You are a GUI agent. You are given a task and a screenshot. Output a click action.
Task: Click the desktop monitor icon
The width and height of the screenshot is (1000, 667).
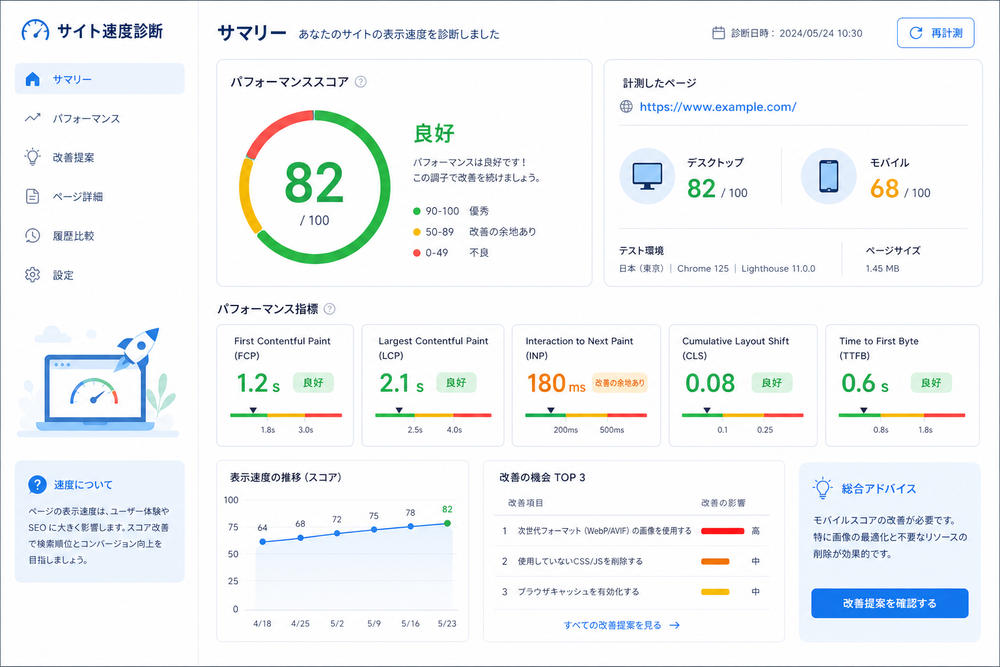coord(647,176)
